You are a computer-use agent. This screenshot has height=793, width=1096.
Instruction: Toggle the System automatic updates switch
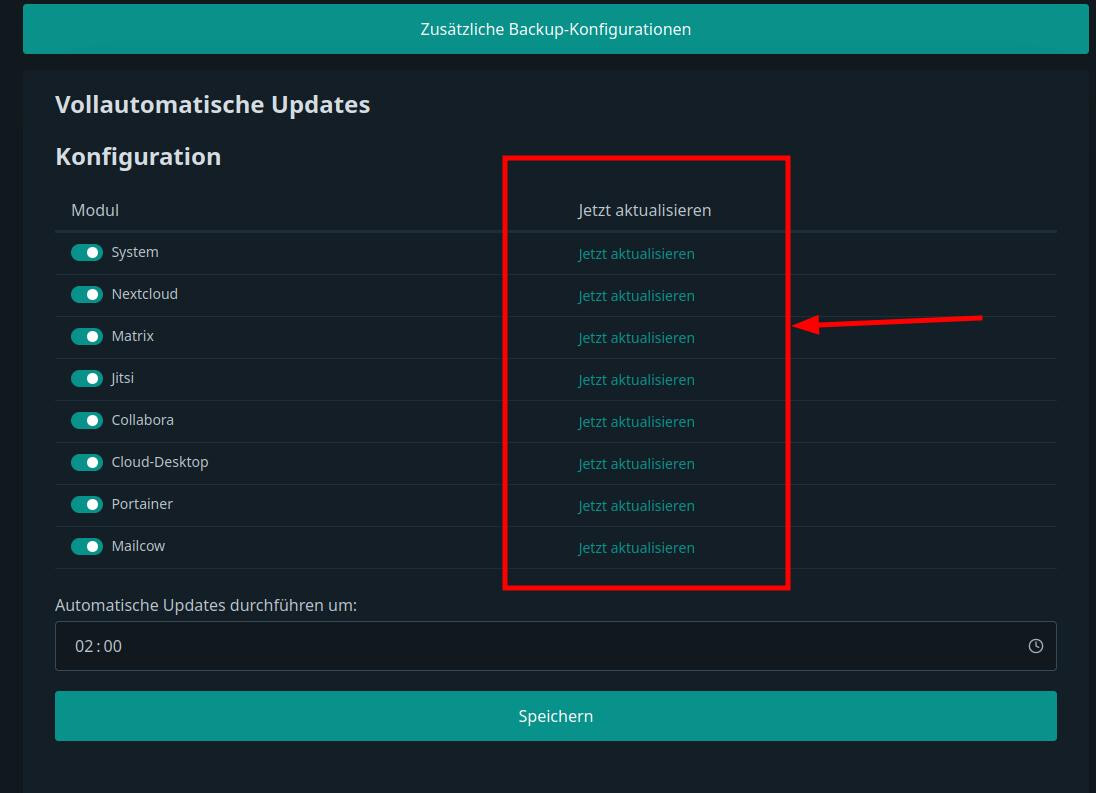[x=87, y=253]
